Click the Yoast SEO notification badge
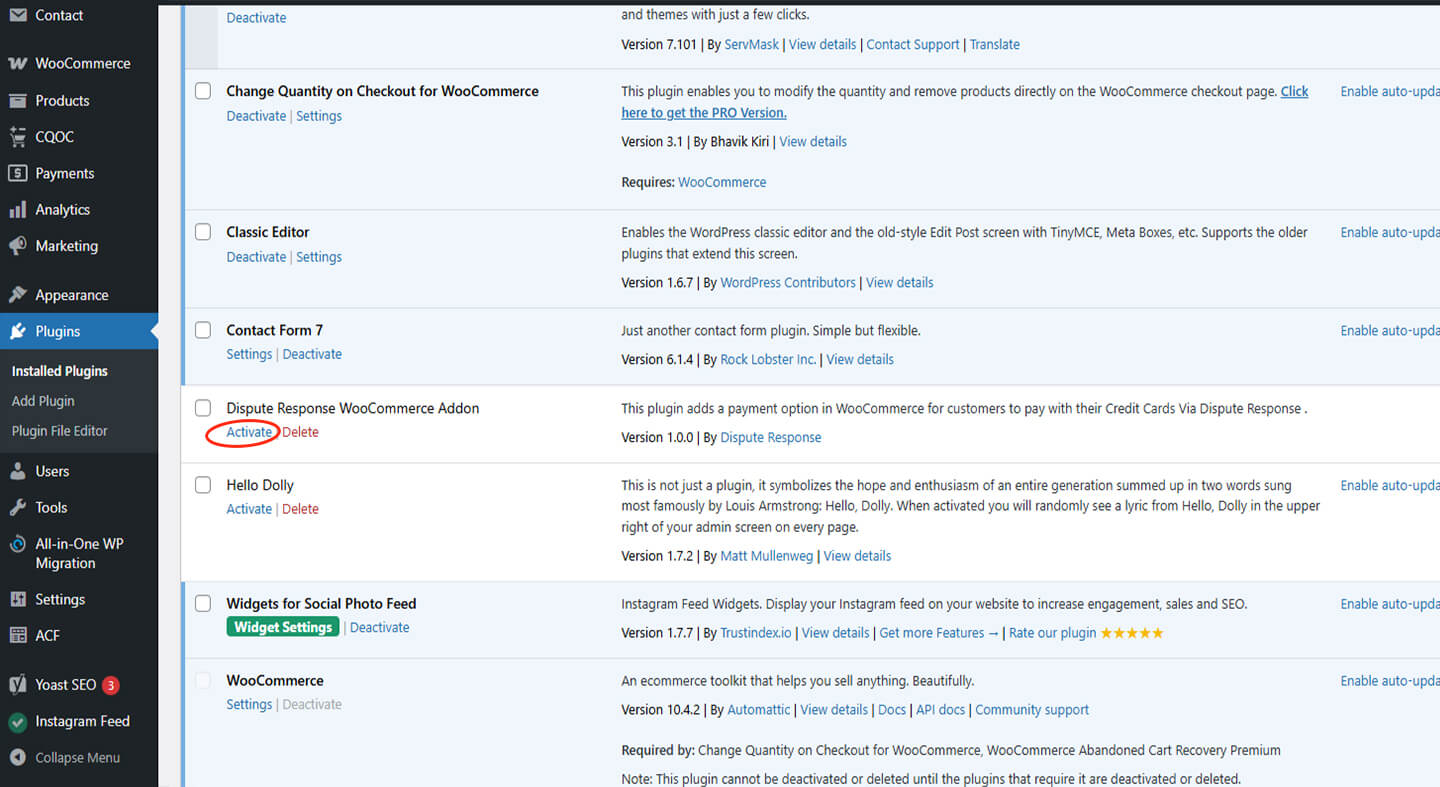 [x=111, y=685]
